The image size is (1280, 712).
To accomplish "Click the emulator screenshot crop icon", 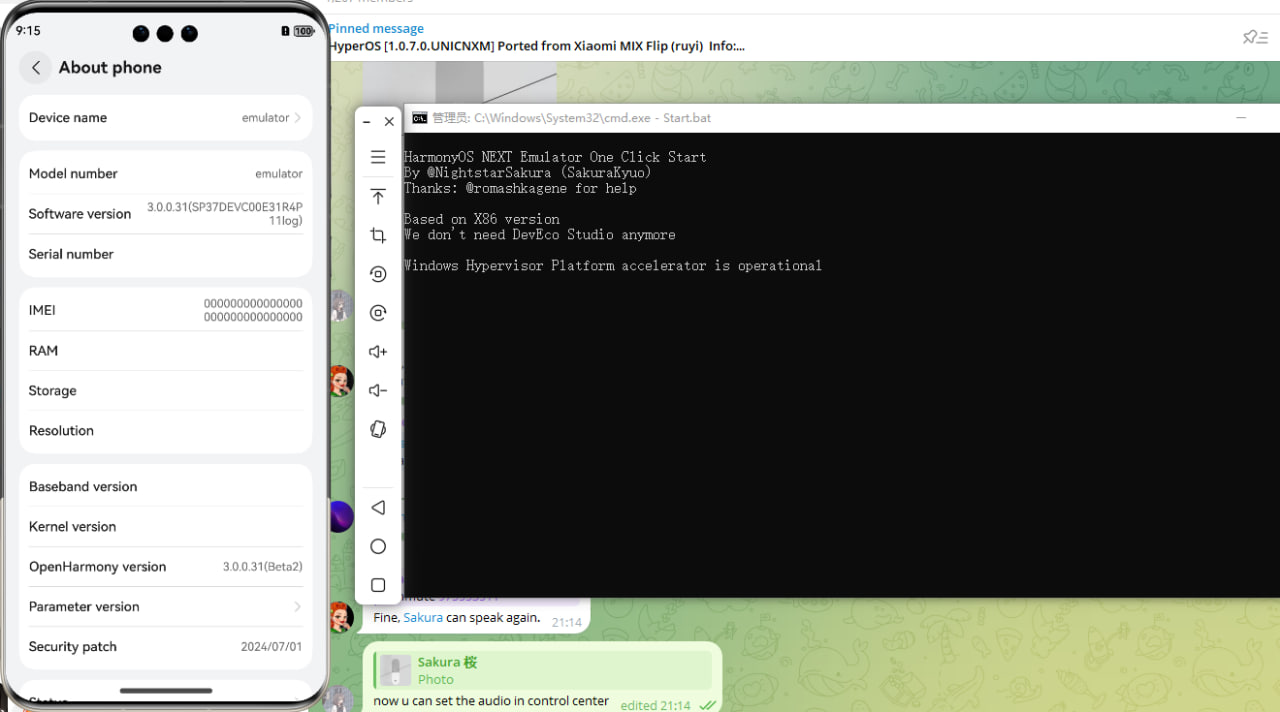I will [x=378, y=235].
